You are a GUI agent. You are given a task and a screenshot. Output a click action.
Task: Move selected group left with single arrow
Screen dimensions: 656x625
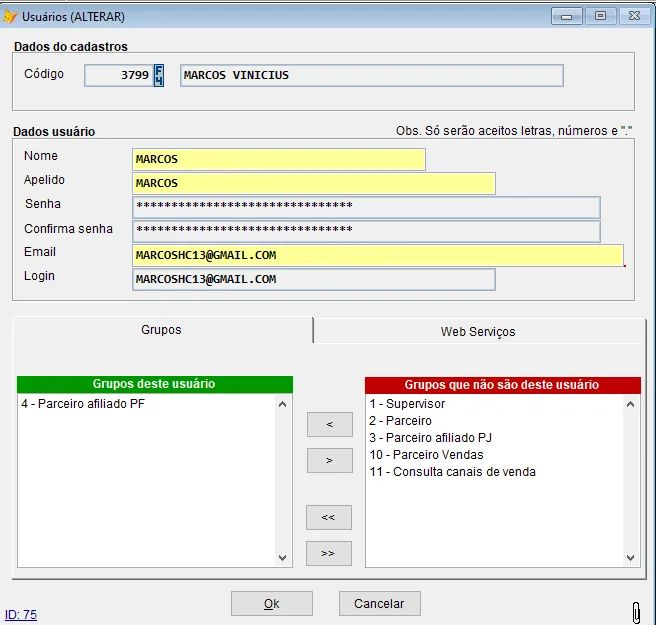(329, 425)
